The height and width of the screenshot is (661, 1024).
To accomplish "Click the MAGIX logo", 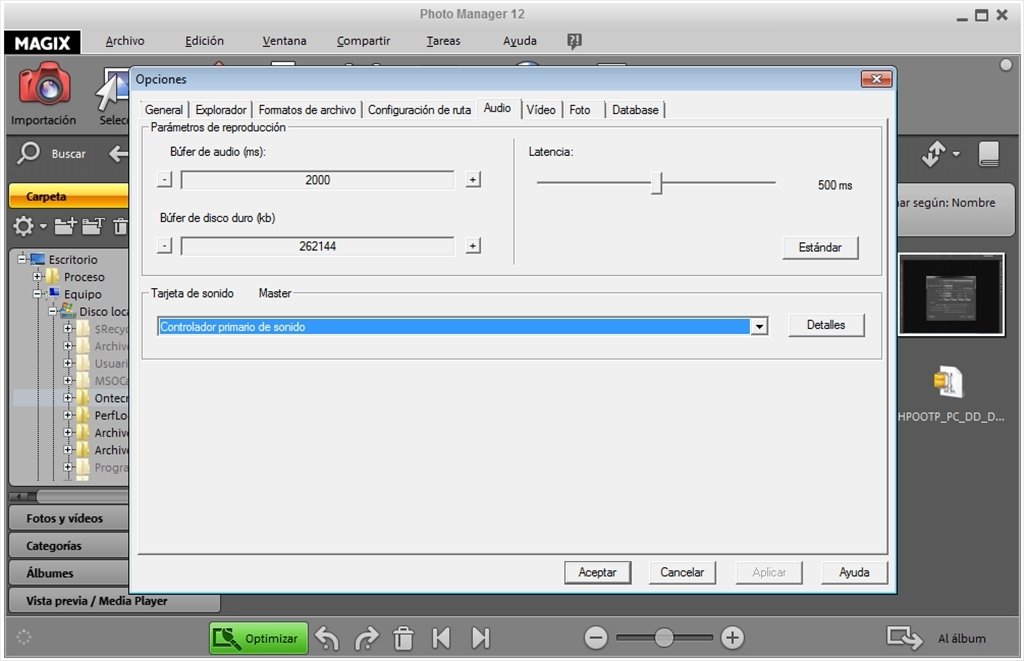I will click(42, 42).
